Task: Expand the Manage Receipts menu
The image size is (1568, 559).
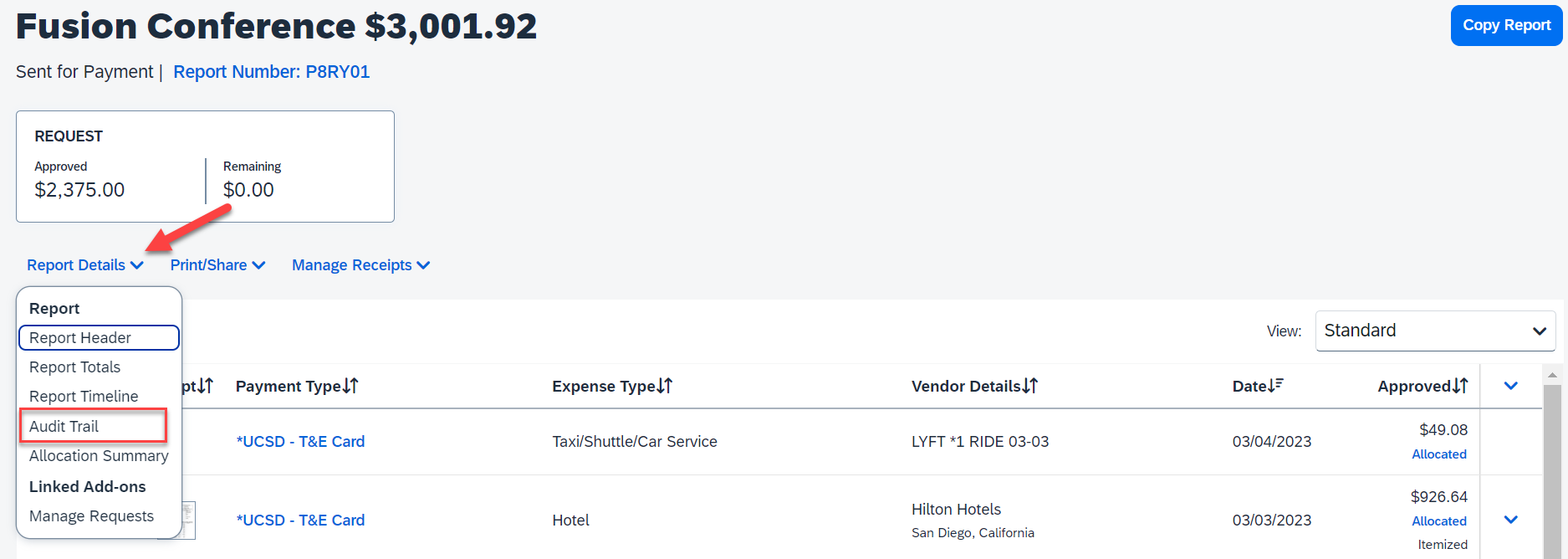Action: pos(360,265)
